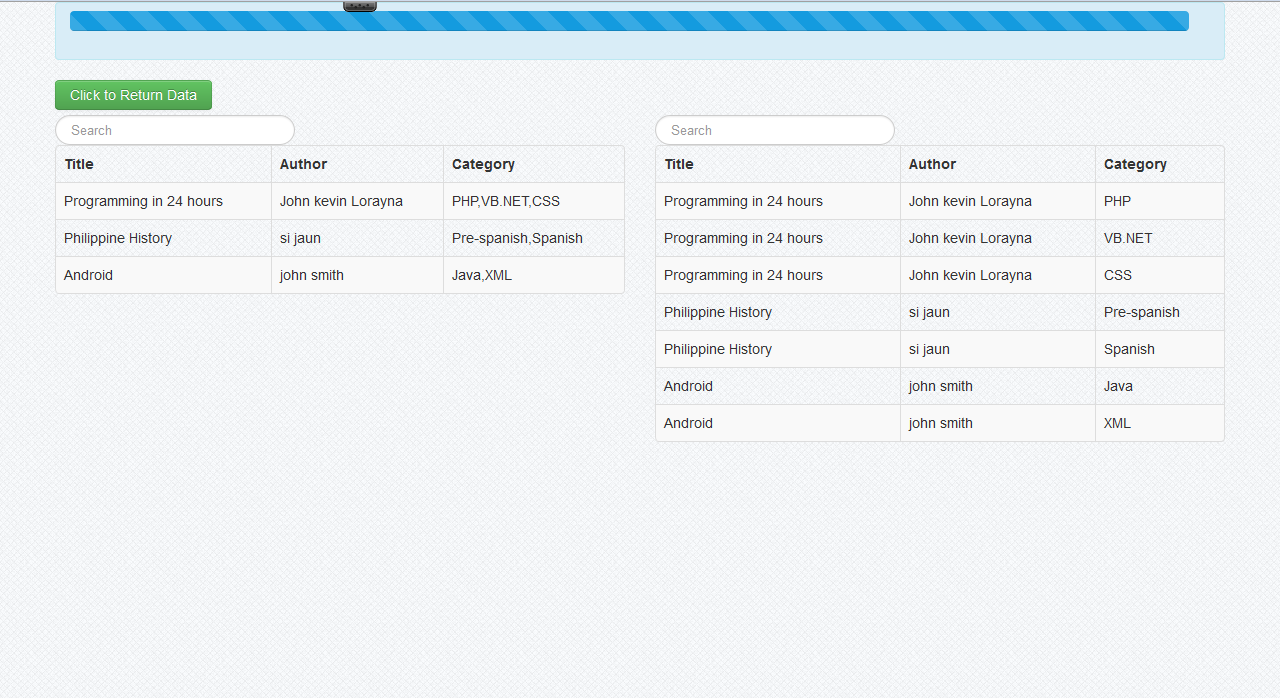1280x698 pixels.
Task: Click john smith in the XML row
Action: pyautogui.click(x=941, y=423)
